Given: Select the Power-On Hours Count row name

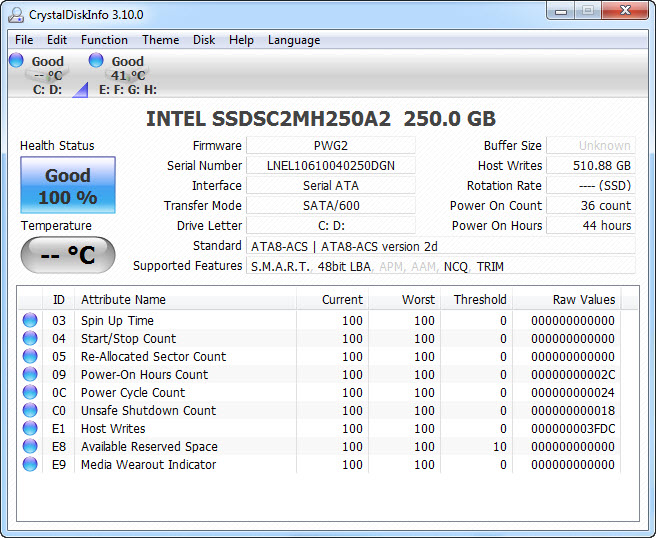Looking at the screenshot, I should coord(144,374).
